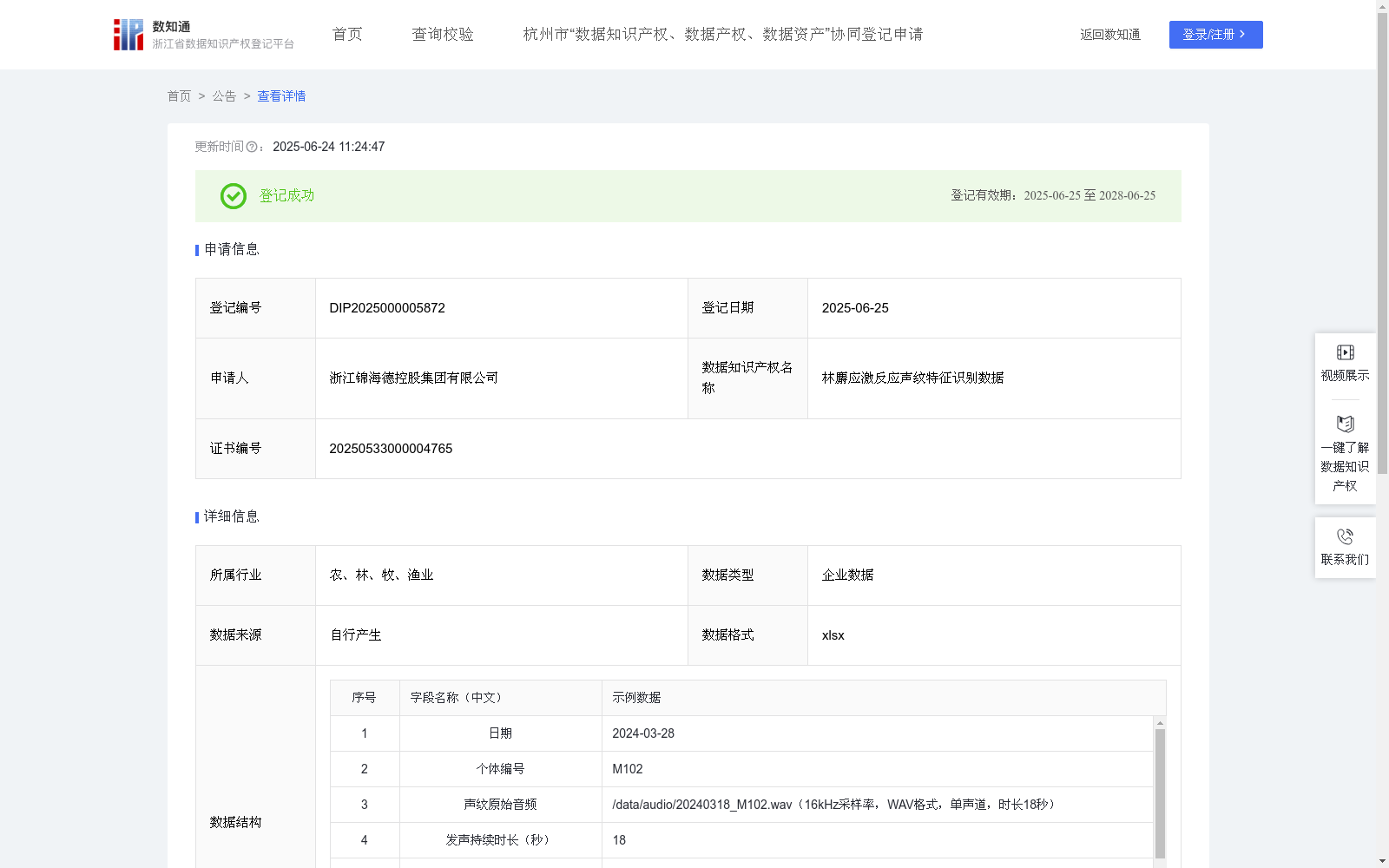Click the 登录/注册 button

[x=1215, y=35]
